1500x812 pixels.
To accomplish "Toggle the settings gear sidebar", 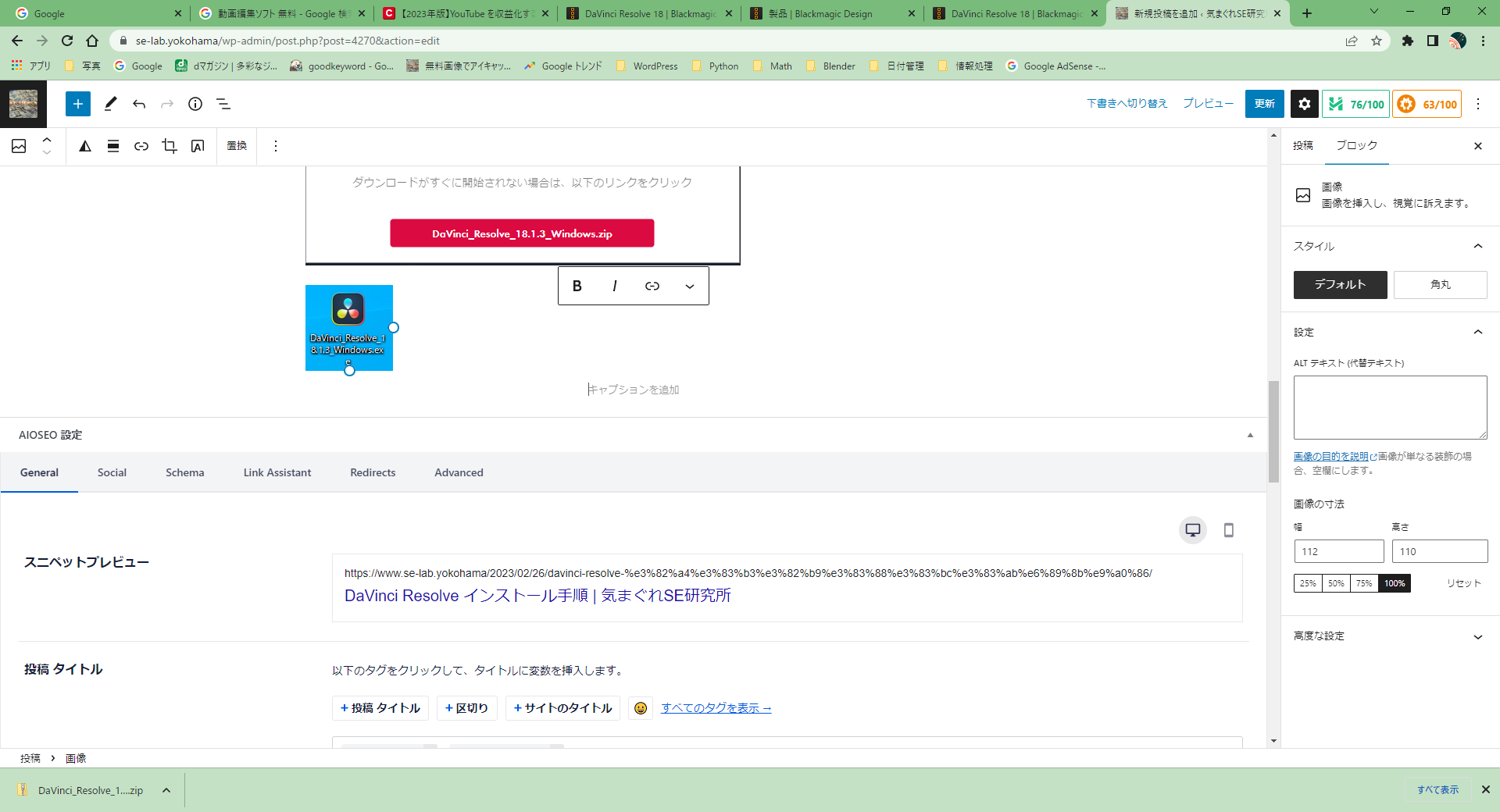I will [1305, 104].
